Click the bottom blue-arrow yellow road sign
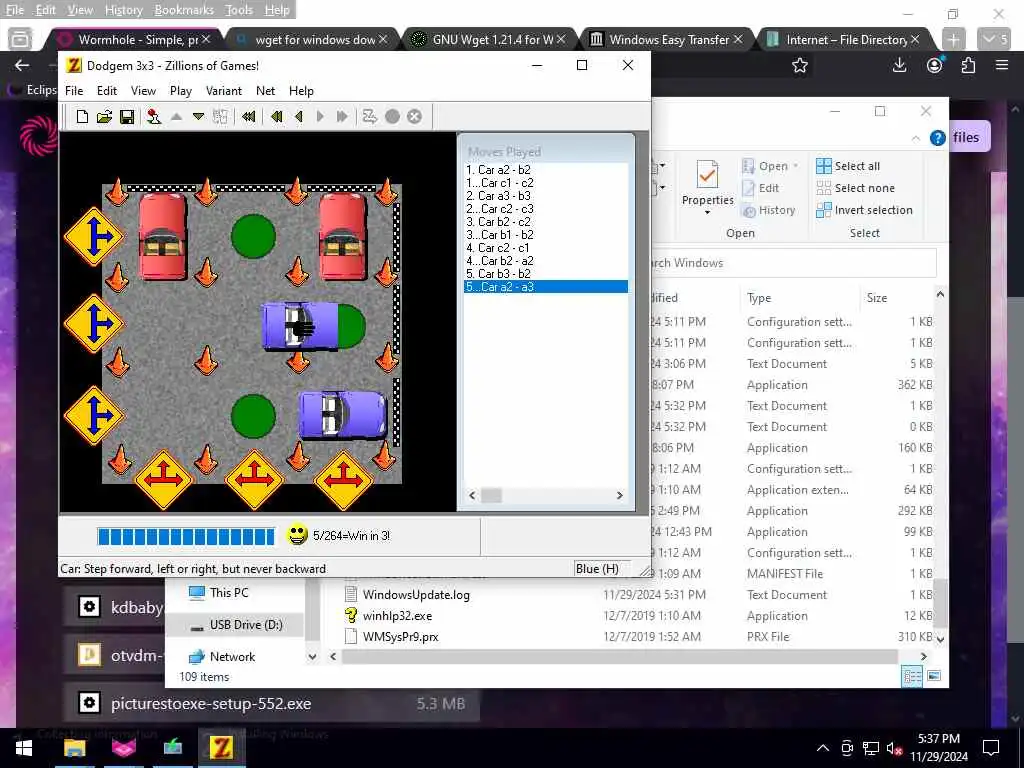 pos(94,416)
